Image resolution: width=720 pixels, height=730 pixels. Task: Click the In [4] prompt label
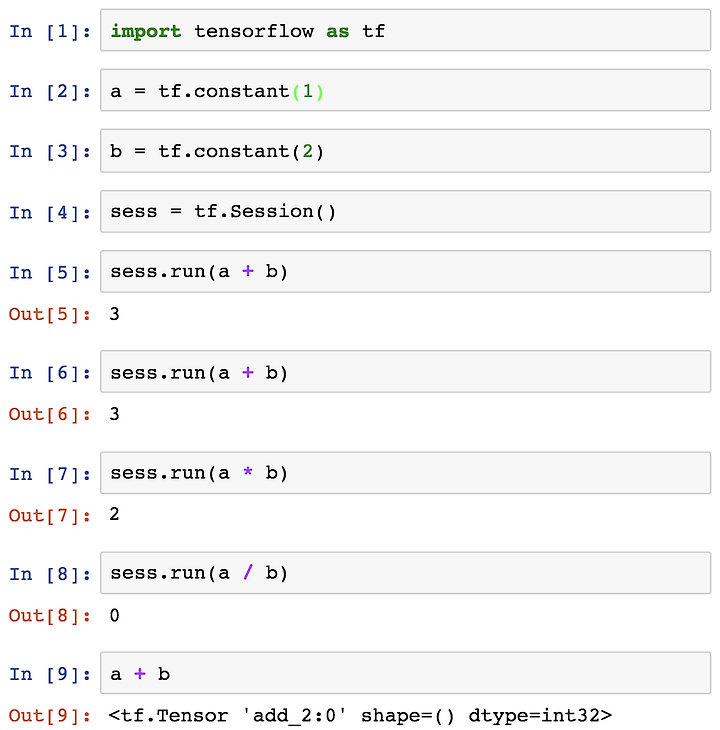50,213
